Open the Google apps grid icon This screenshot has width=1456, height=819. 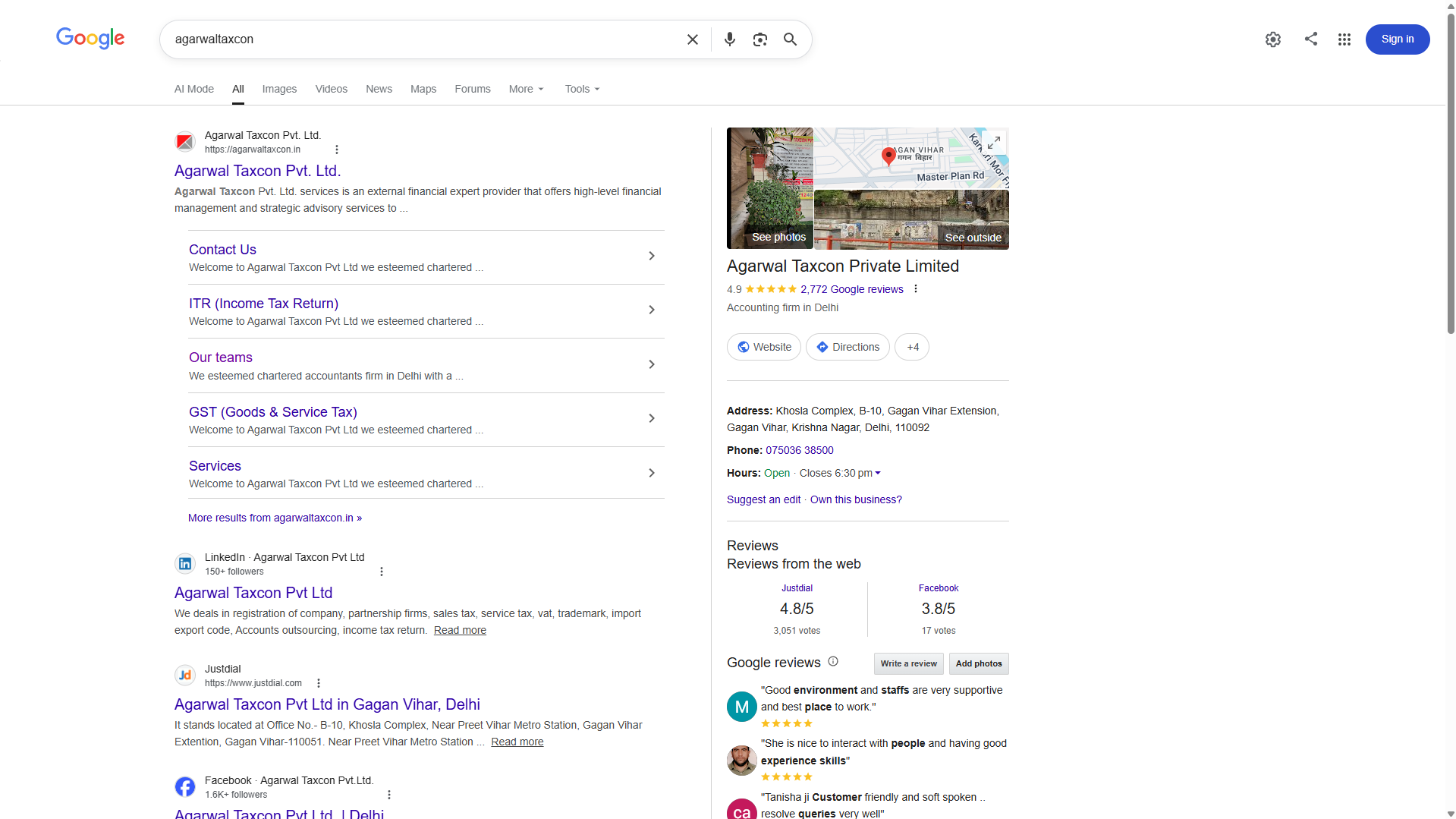[1344, 39]
